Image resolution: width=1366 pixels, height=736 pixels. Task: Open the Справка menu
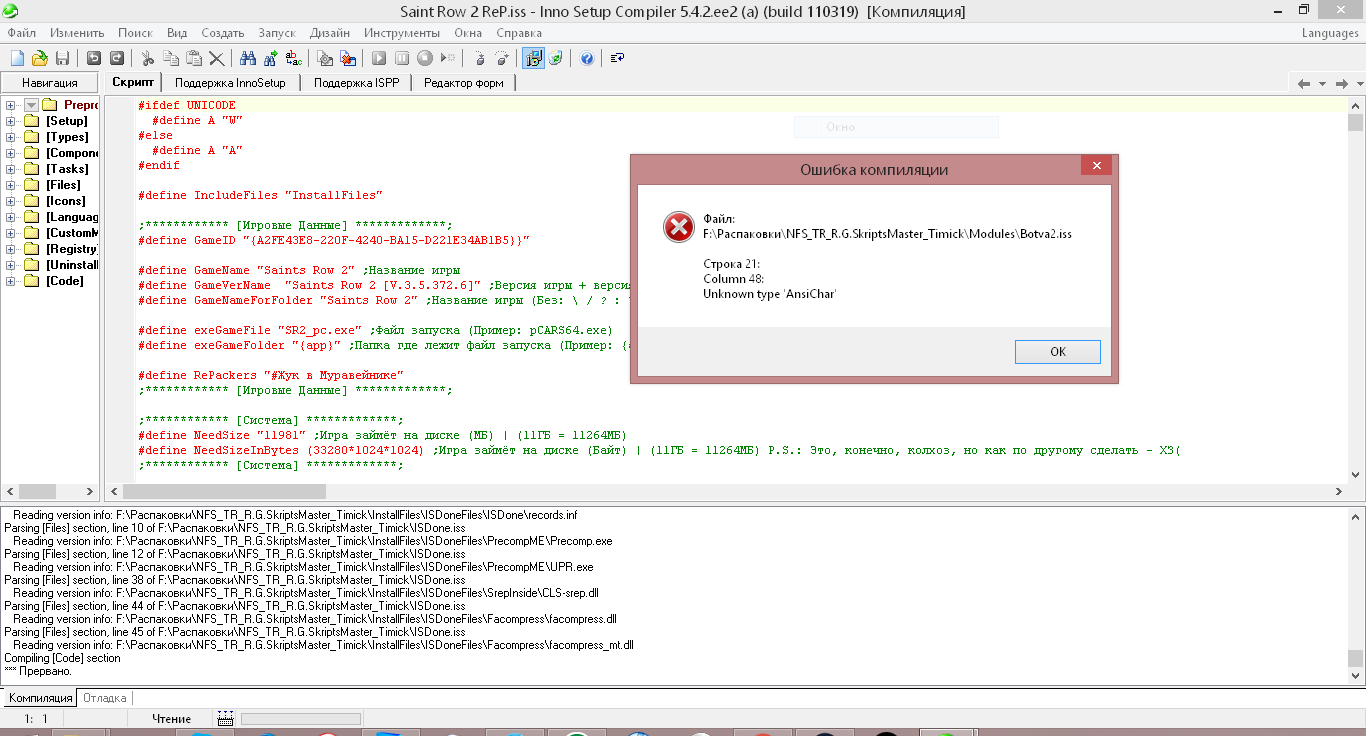click(x=519, y=33)
